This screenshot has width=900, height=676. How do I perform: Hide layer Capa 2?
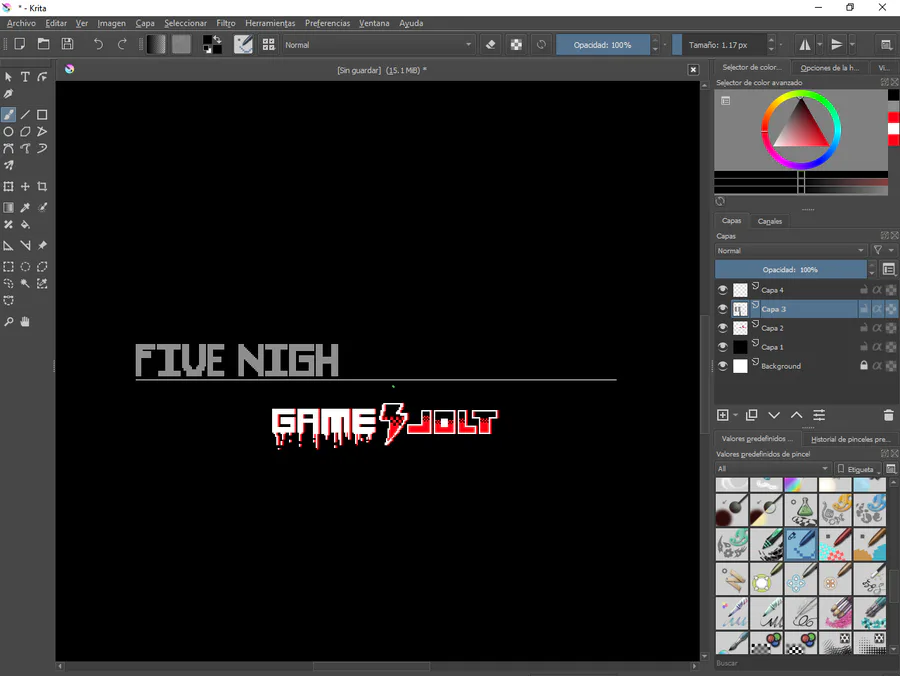(723, 328)
